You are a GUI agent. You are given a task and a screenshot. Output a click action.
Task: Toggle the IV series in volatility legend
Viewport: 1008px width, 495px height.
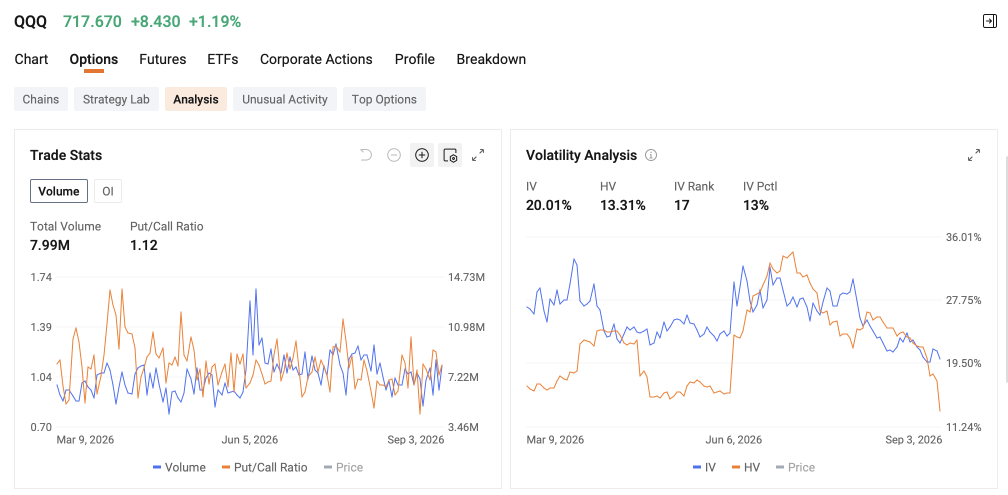click(x=705, y=467)
